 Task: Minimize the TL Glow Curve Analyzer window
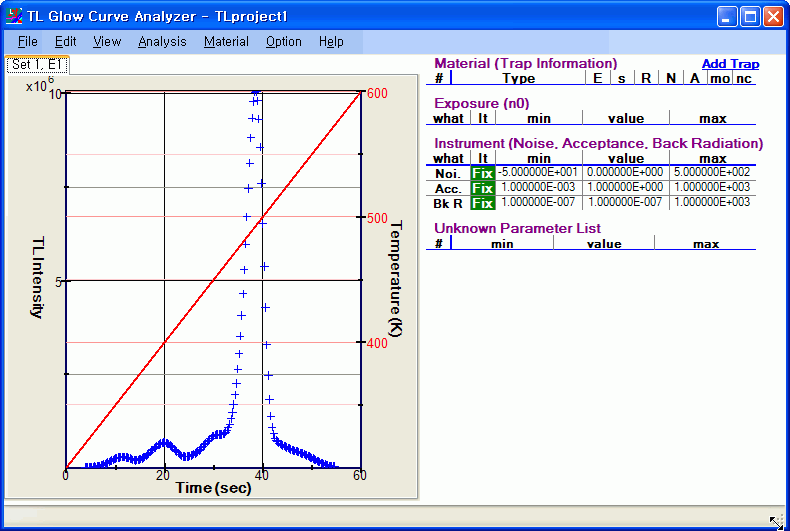coord(727,16)
